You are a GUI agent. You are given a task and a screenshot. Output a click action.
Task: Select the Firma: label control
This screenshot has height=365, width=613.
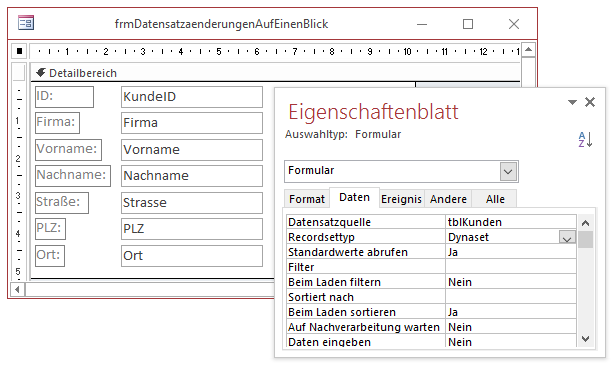(57, 123)
